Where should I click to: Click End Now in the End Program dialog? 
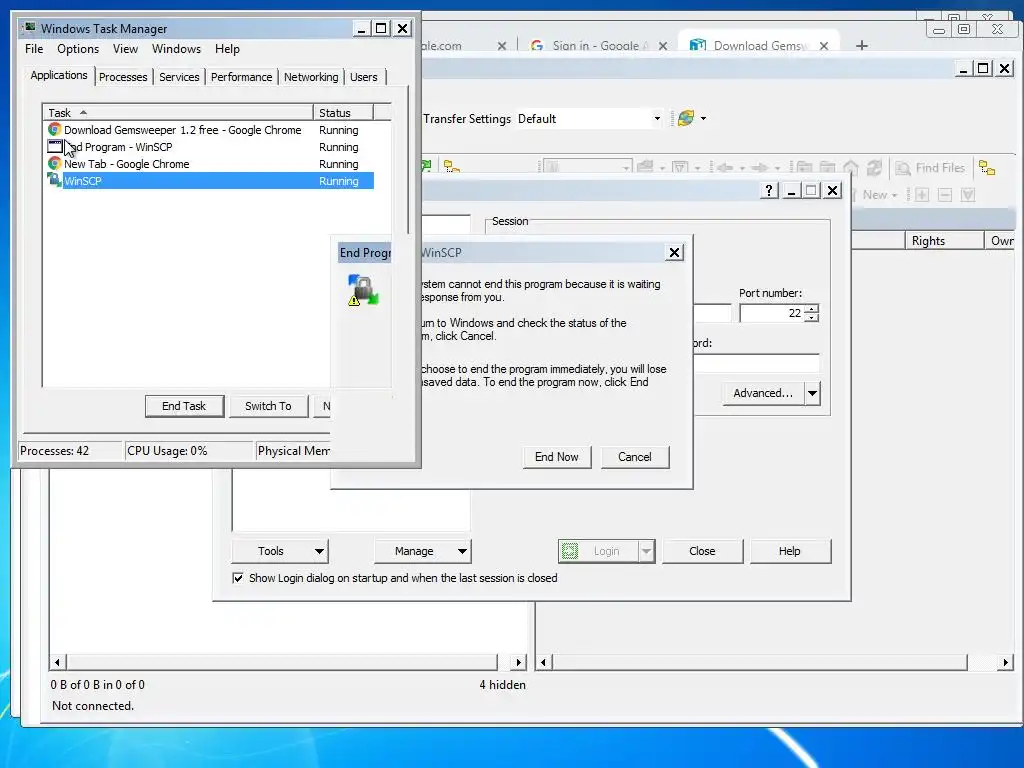coord(556,457)
